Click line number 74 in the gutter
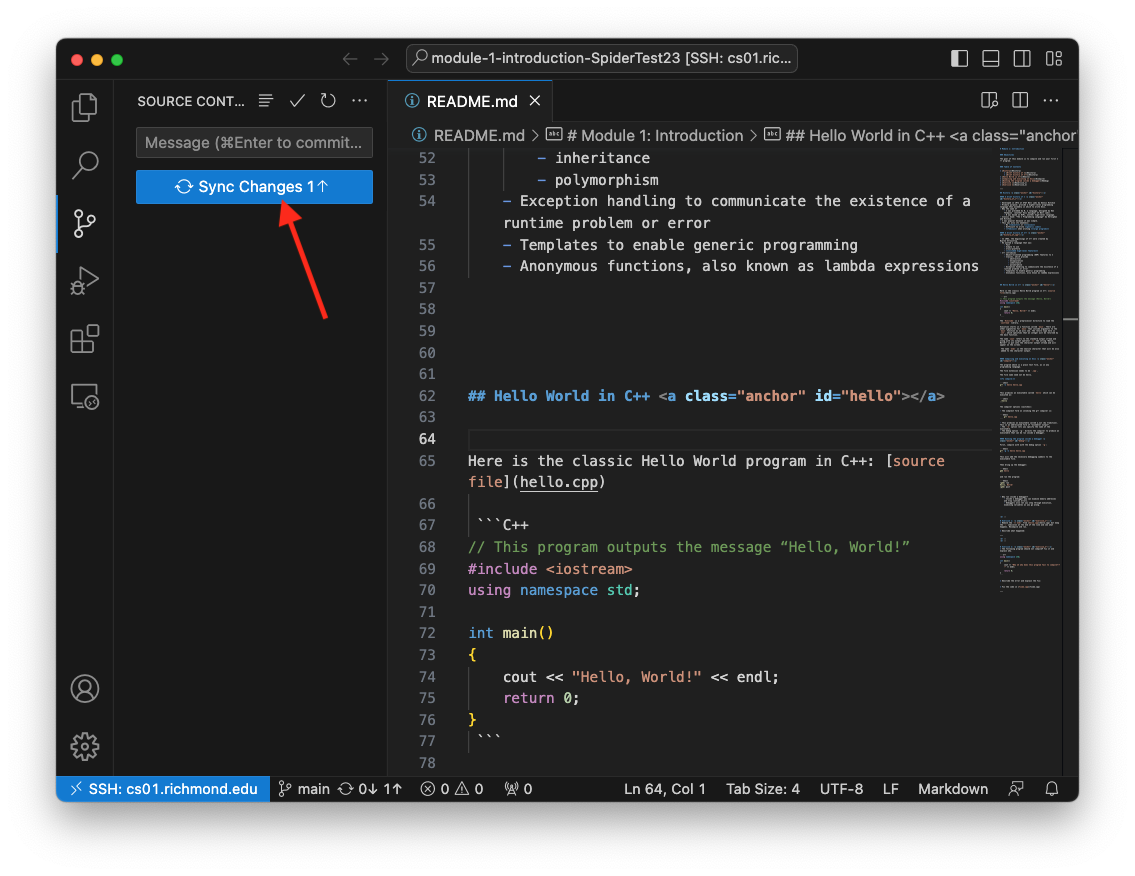The image size is (1135, 876). pyautogui.click(x=427, y=677)
